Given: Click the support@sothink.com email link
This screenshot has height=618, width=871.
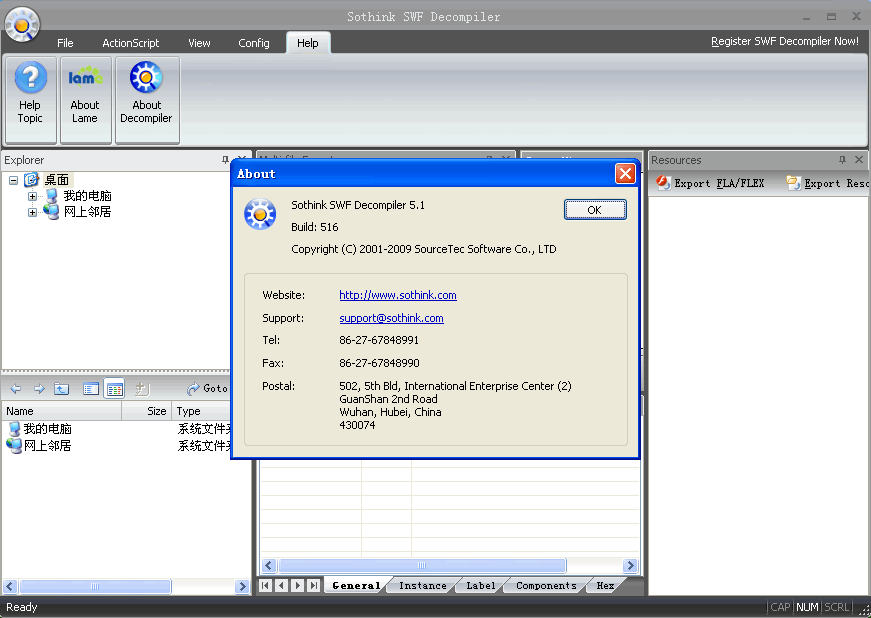Looking at the screenshot, I should [x=392, y=318].
